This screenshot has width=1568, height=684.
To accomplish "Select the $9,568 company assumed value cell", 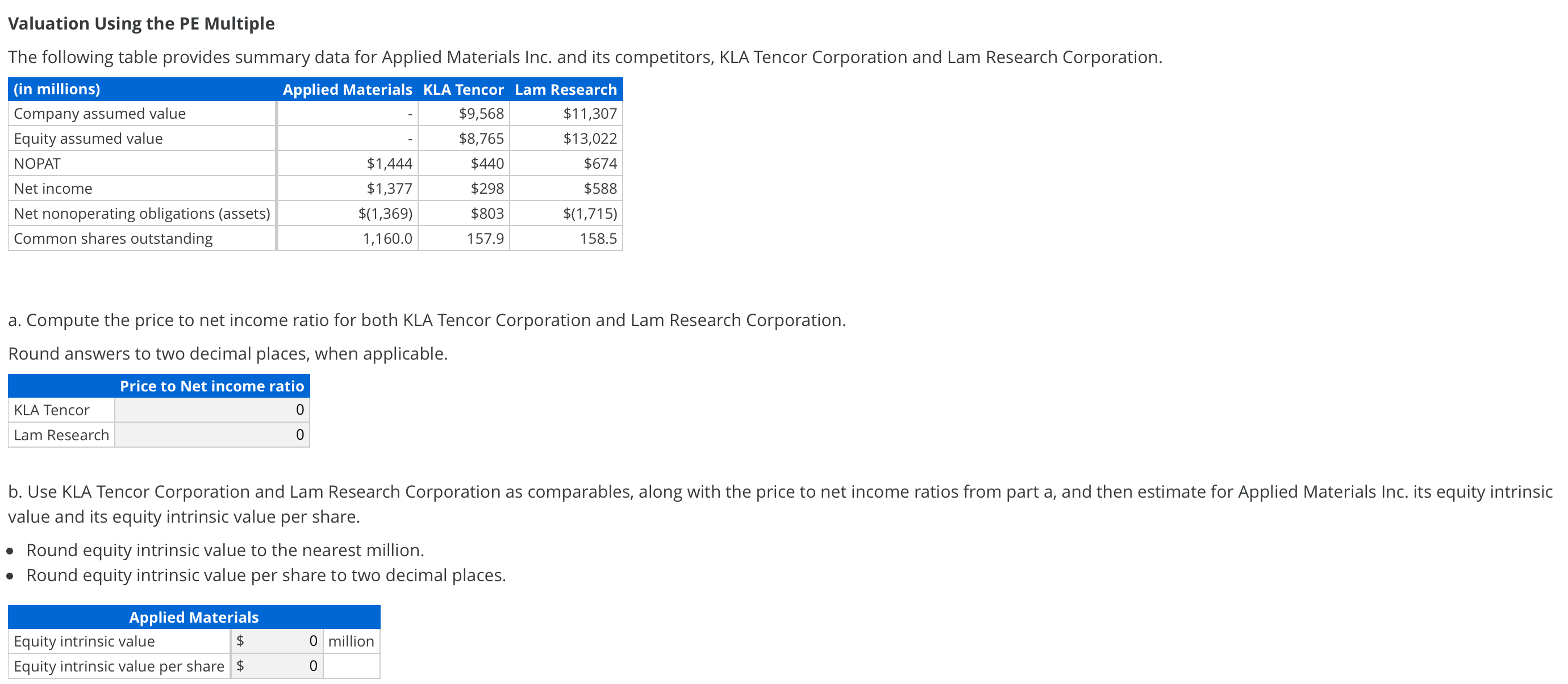I will [481, 113].
